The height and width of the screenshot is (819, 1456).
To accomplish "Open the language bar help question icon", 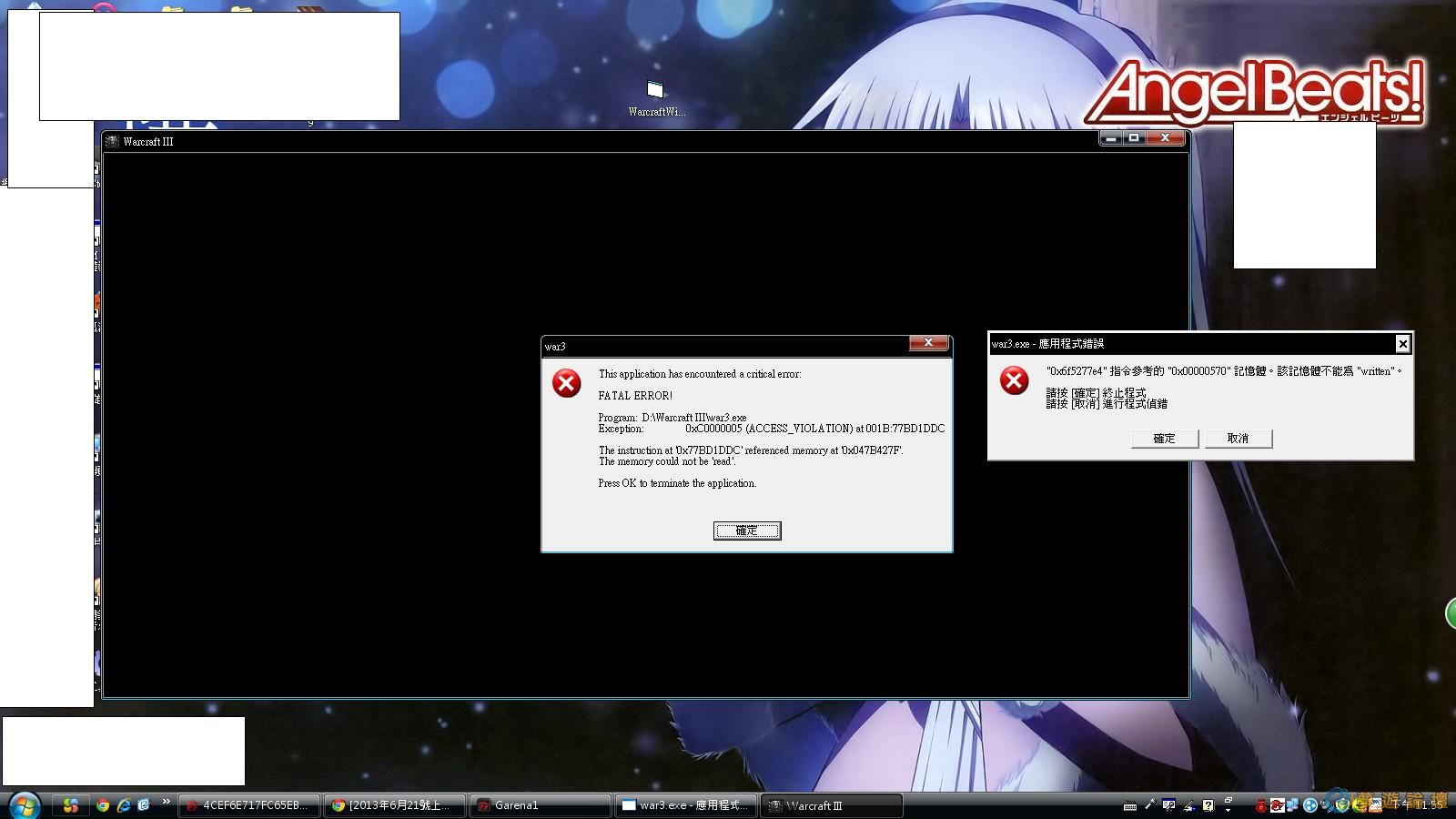I will pos(1208,805).
